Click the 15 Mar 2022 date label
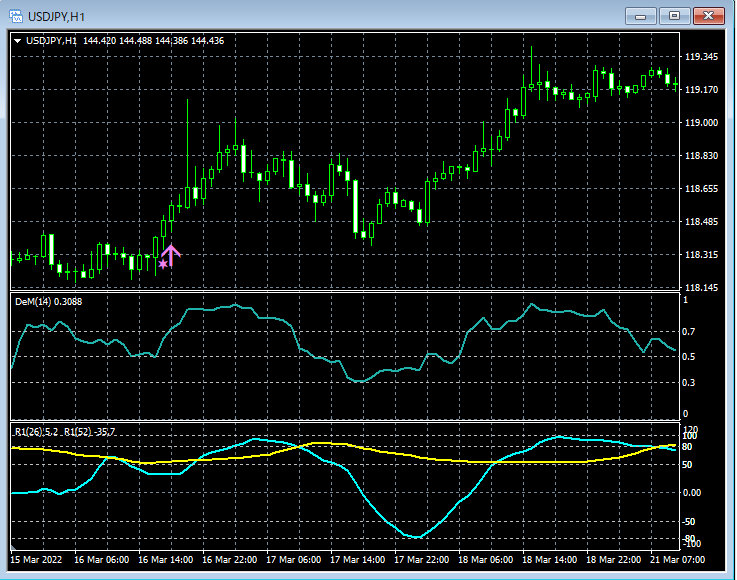737x580 pixels. (x=35, y=559)
